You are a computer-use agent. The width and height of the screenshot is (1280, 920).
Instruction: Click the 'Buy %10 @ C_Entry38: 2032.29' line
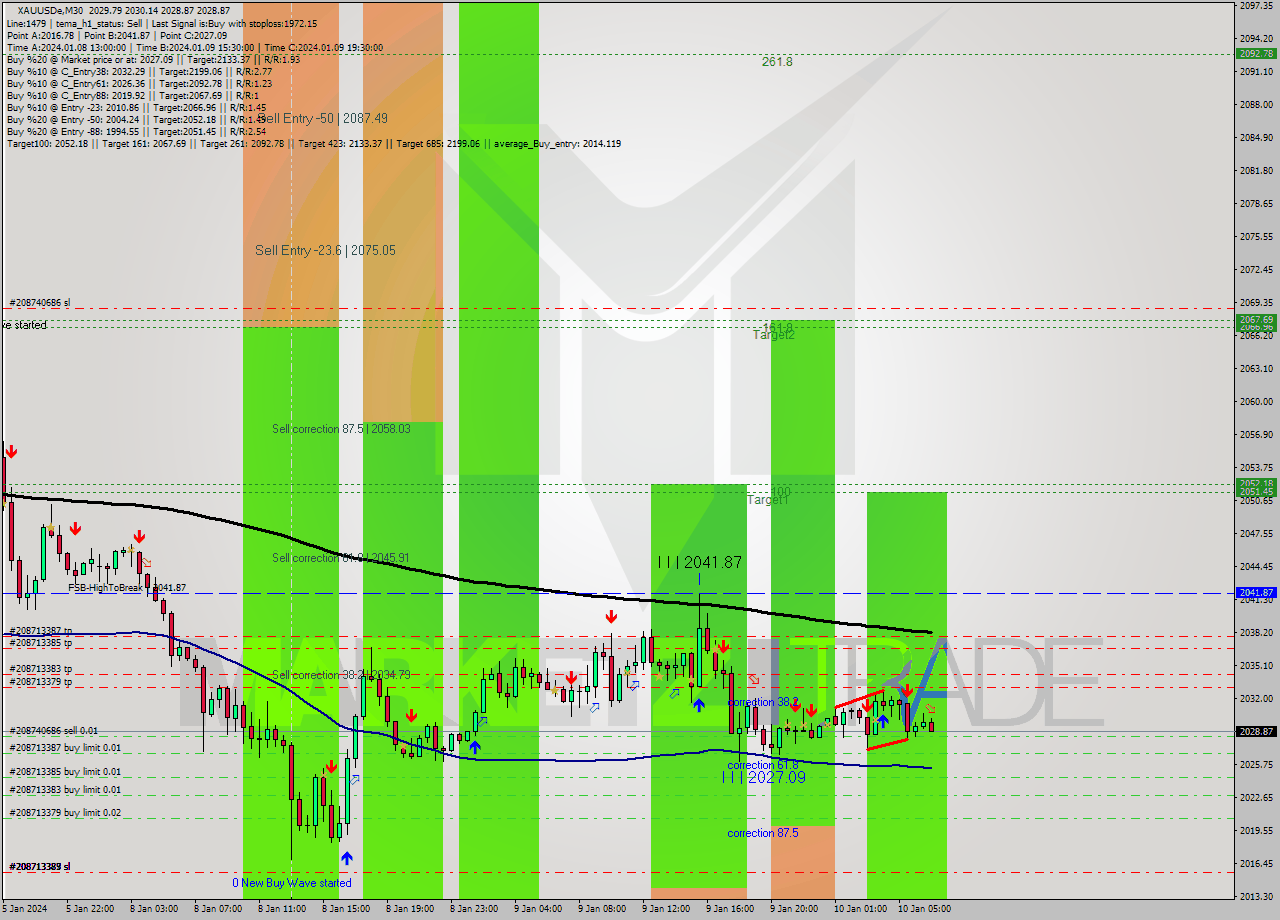tap(140, 72)
